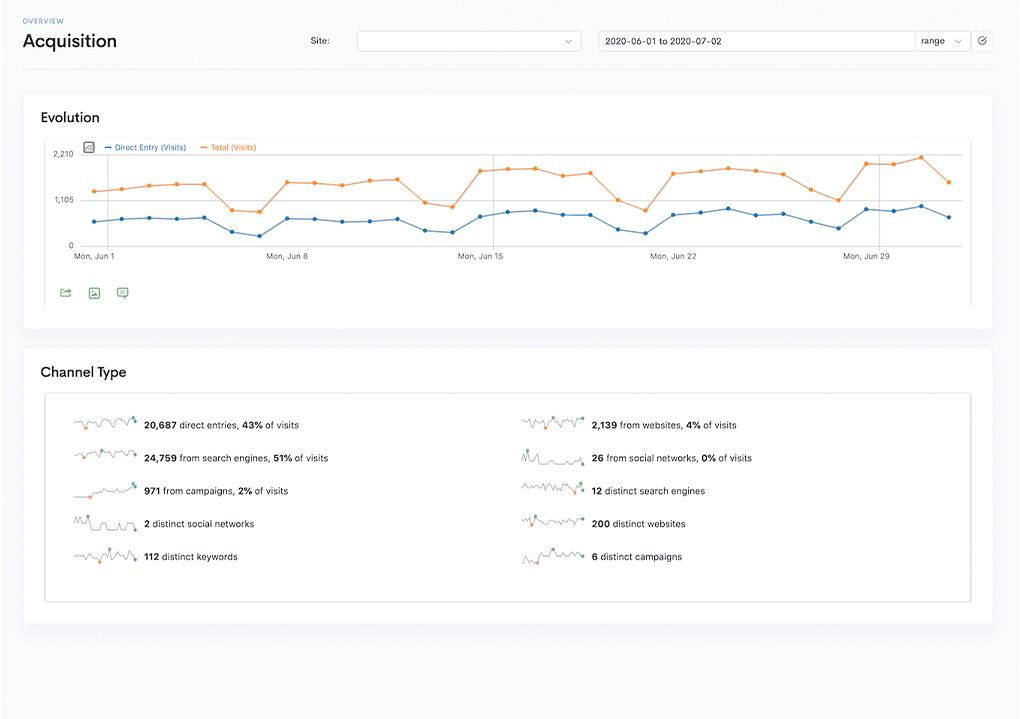Screen dimensions: 1020x719
Task: Click the social networks visits sparkline
Action: 552,458
